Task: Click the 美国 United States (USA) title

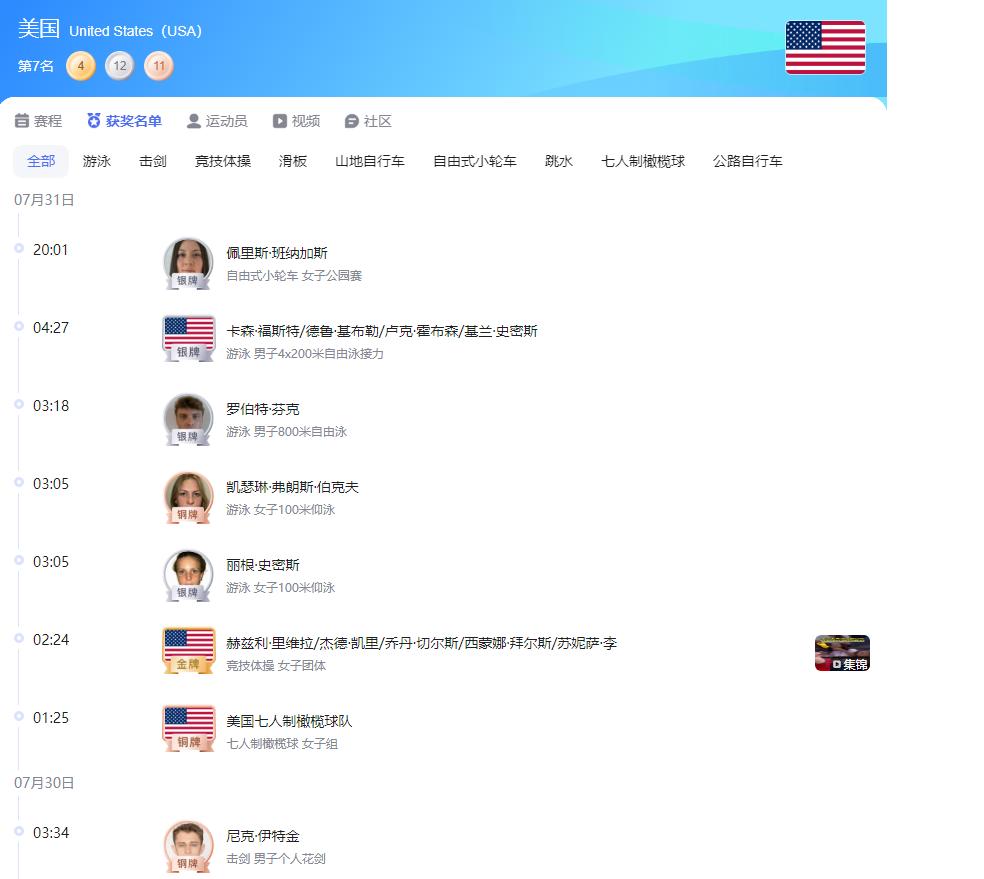Action: click(x=110, y=29)
